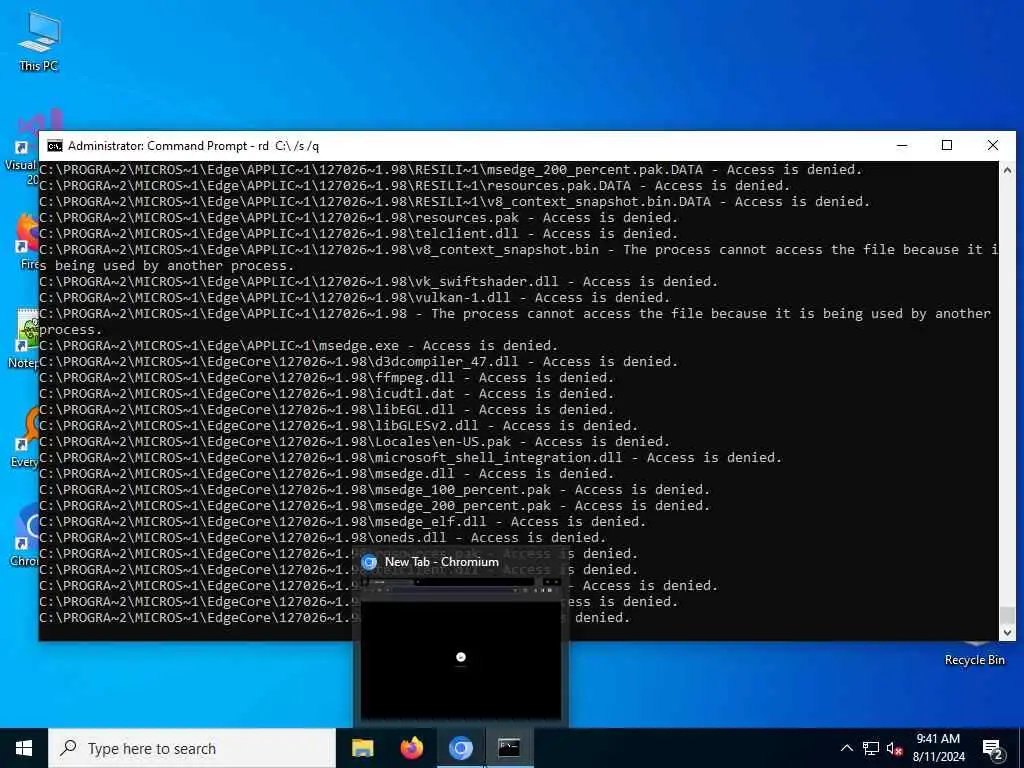Open the network status tray icon
This screenshot has height=768, width=1024.
tap(871, 748)
